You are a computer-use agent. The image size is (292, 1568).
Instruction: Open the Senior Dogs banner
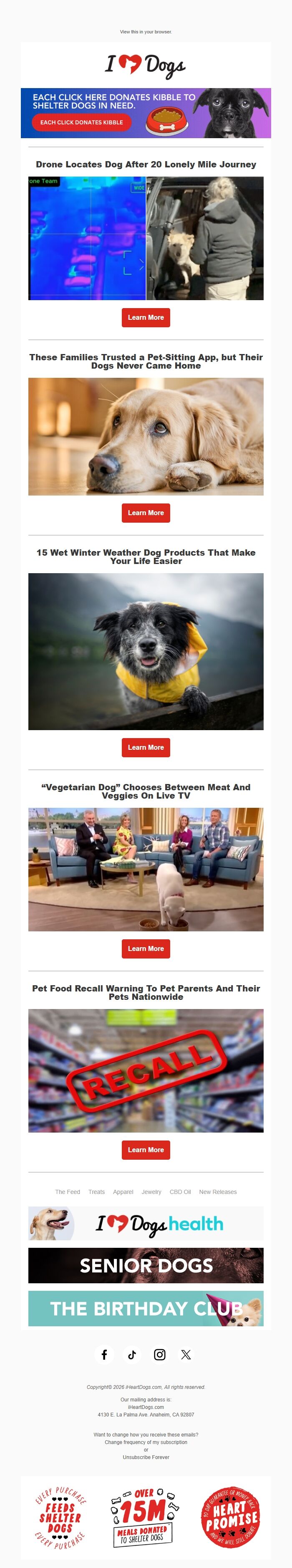[x=146, y=1265]
